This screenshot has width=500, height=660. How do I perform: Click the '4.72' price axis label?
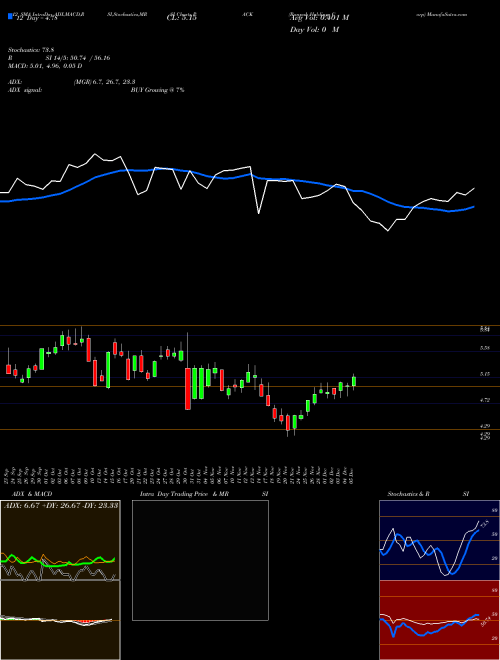coord(484,400)
